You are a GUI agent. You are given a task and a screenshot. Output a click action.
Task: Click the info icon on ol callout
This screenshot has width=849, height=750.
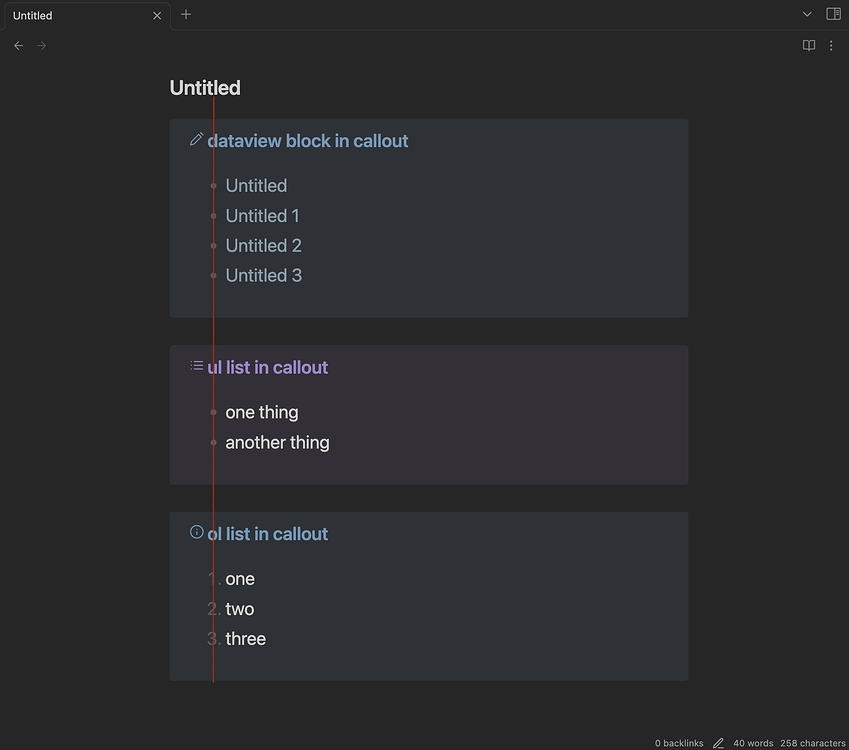(x=196, y=531)
